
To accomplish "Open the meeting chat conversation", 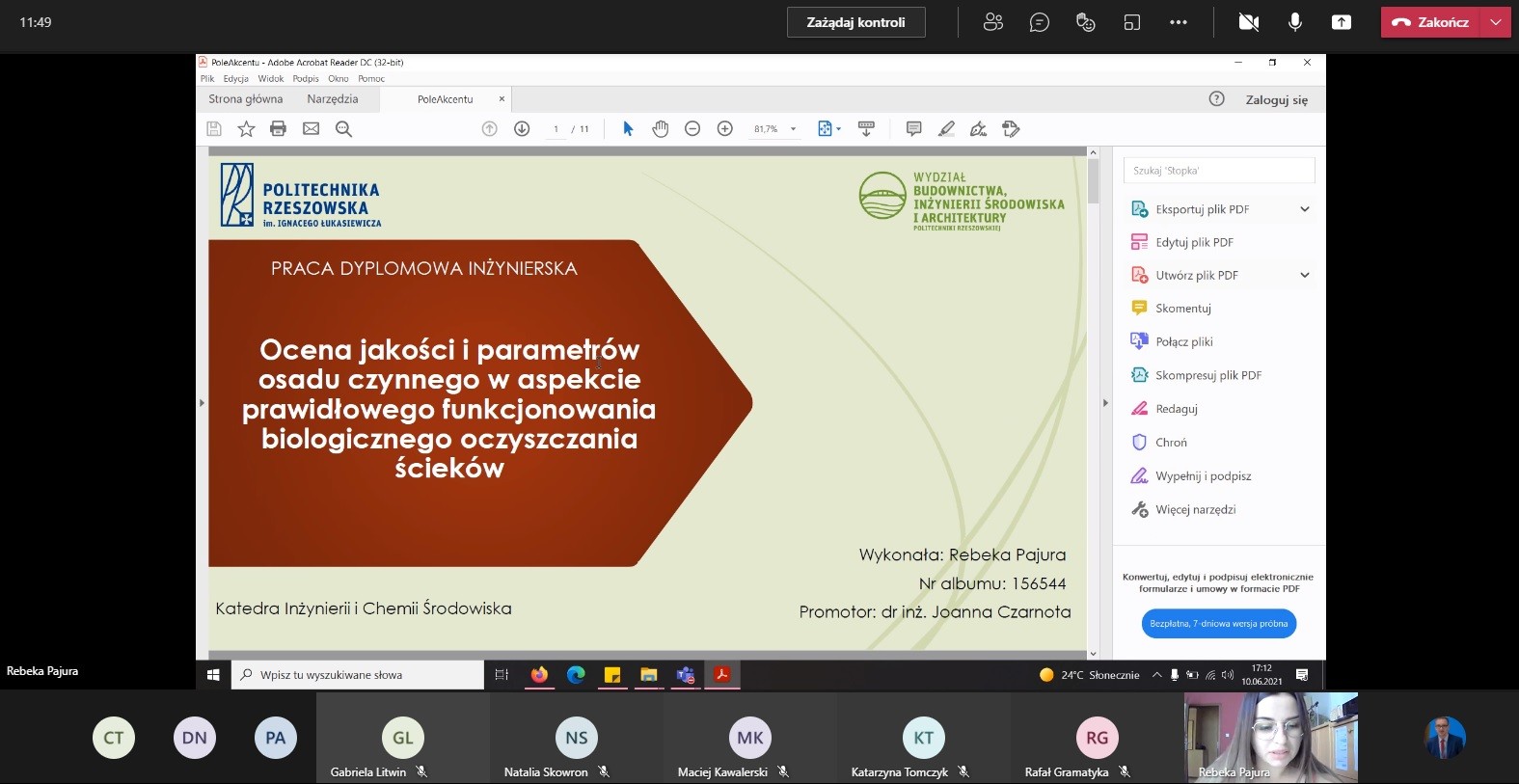I will 1039,22.
